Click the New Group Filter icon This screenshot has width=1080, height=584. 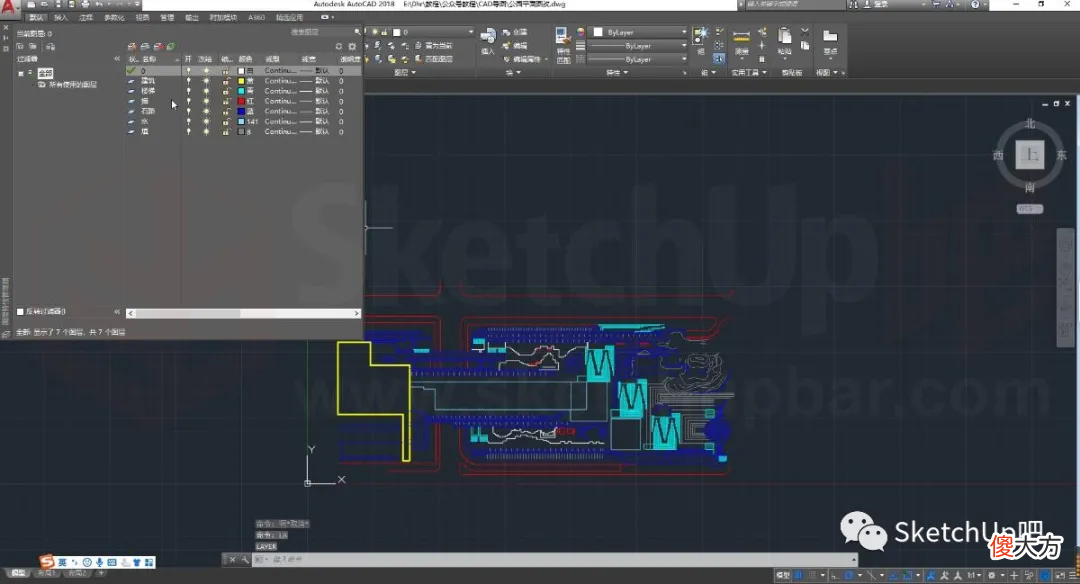[x=33, y=47]
